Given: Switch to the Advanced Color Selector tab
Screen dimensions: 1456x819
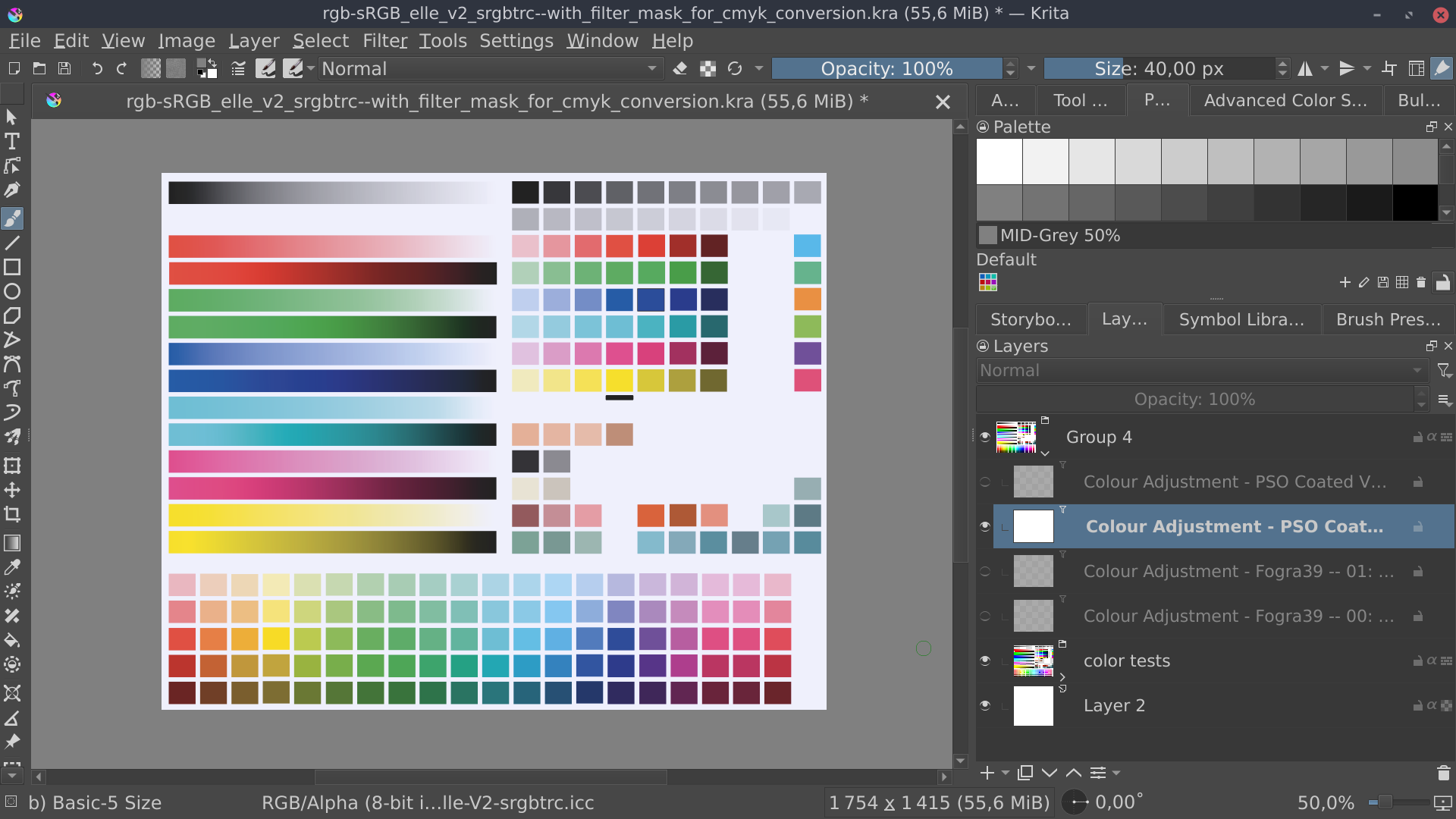Looking at the screenshot, I should tap(1285, 99).
